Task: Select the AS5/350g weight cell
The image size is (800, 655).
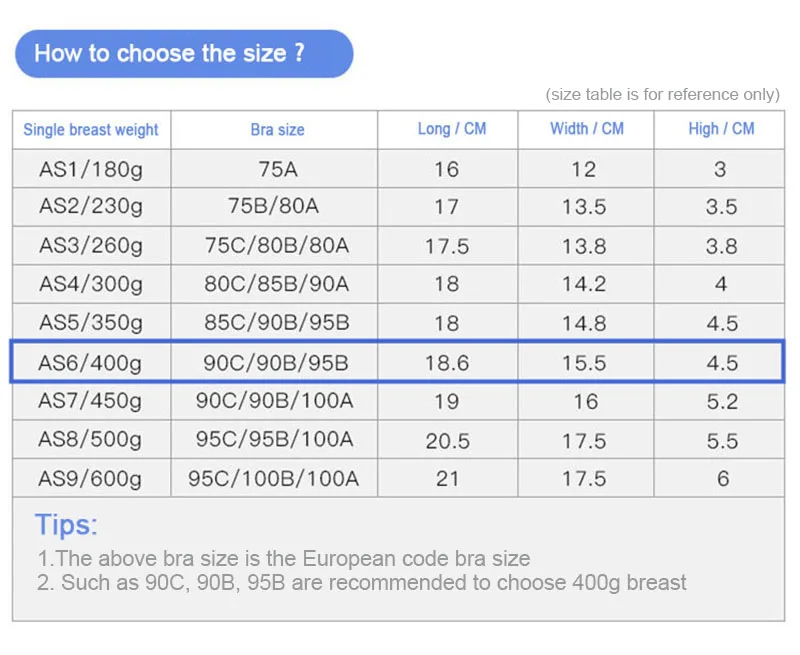Action: click(91, 322)
